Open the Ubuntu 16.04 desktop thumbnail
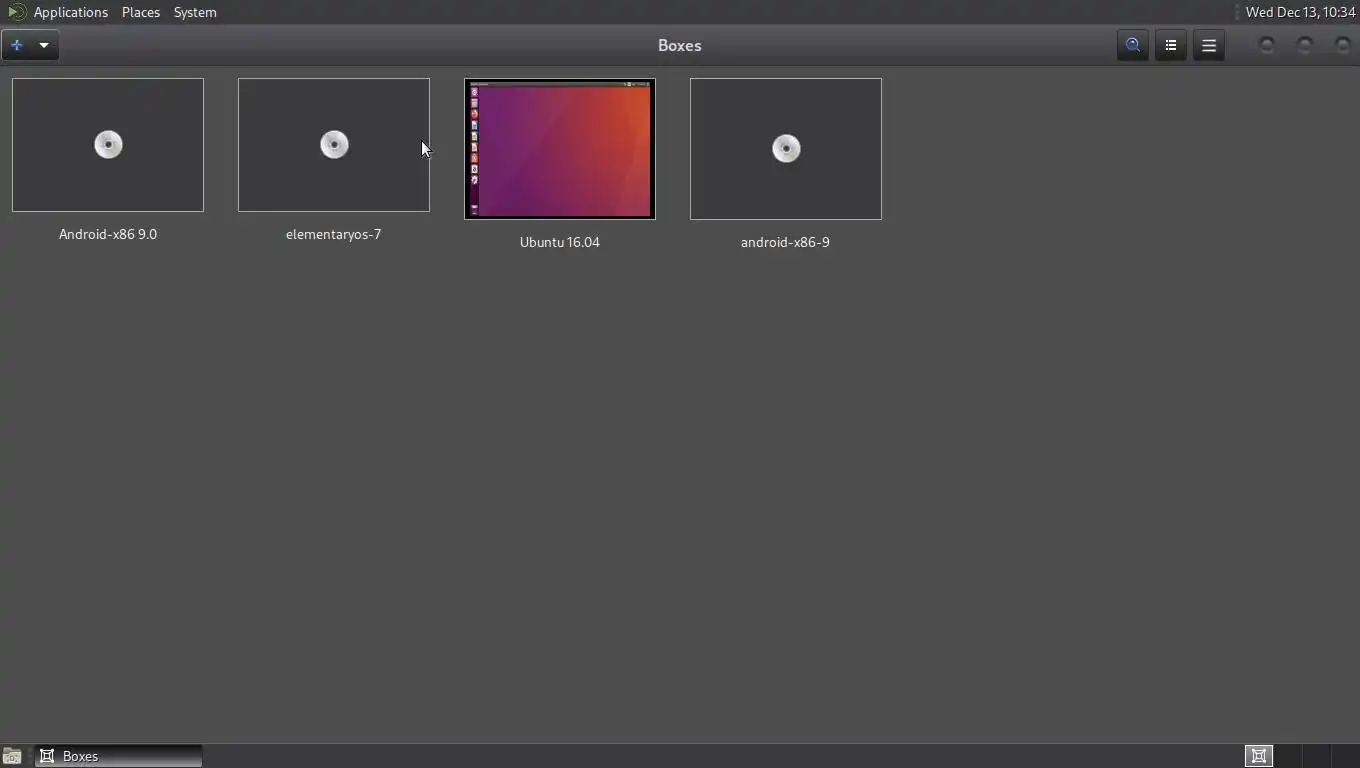The image size is (1360, 768). pyautogui.click(x=560, y=149)
